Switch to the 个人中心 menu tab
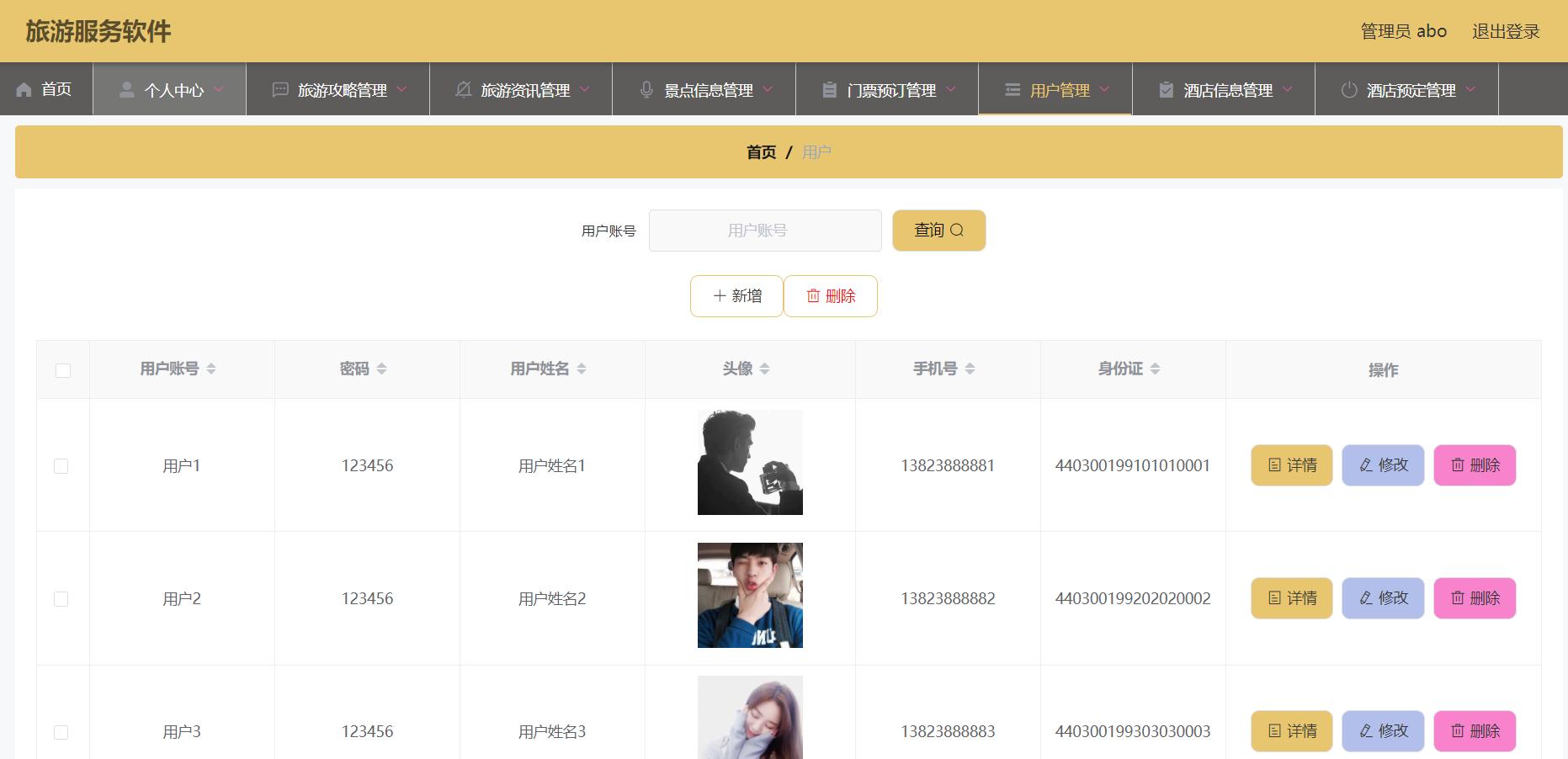This screenshot has height=759, width=1568. pyautogui.click(x=174, y=88)
